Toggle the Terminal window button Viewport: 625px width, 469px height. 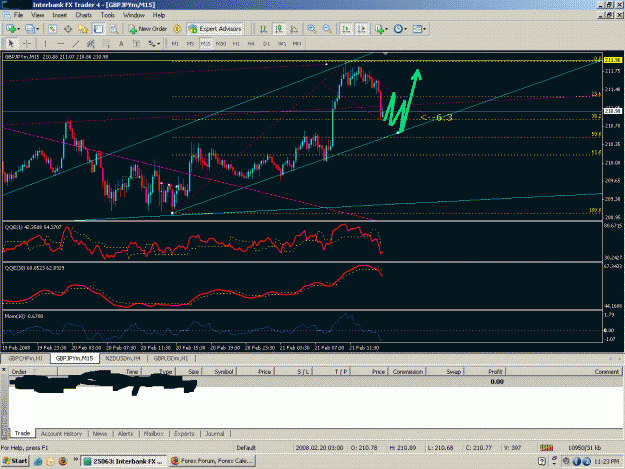[x=98, y=29]
